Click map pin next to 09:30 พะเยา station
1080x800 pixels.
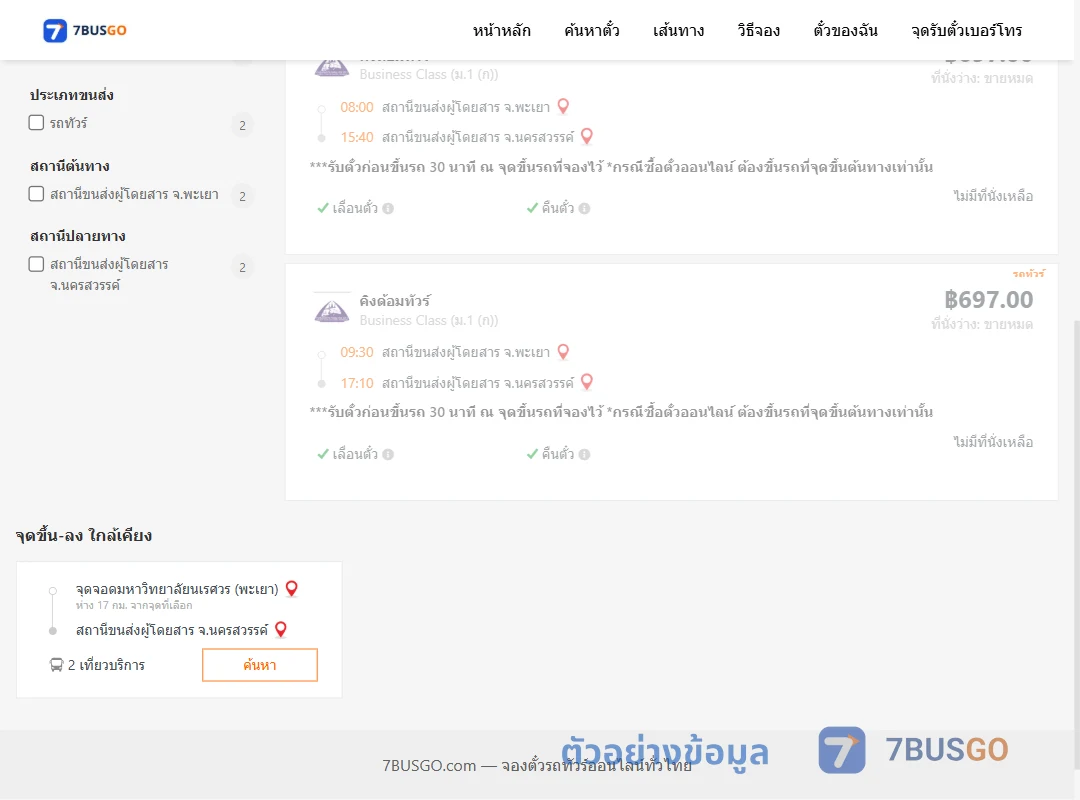[563, 352]
